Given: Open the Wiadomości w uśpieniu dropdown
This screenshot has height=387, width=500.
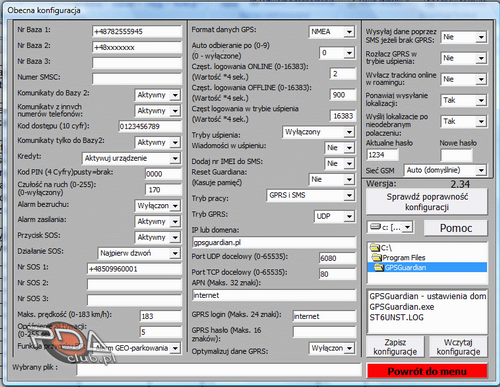Looking at the screenshot, I should pos(339,148).
